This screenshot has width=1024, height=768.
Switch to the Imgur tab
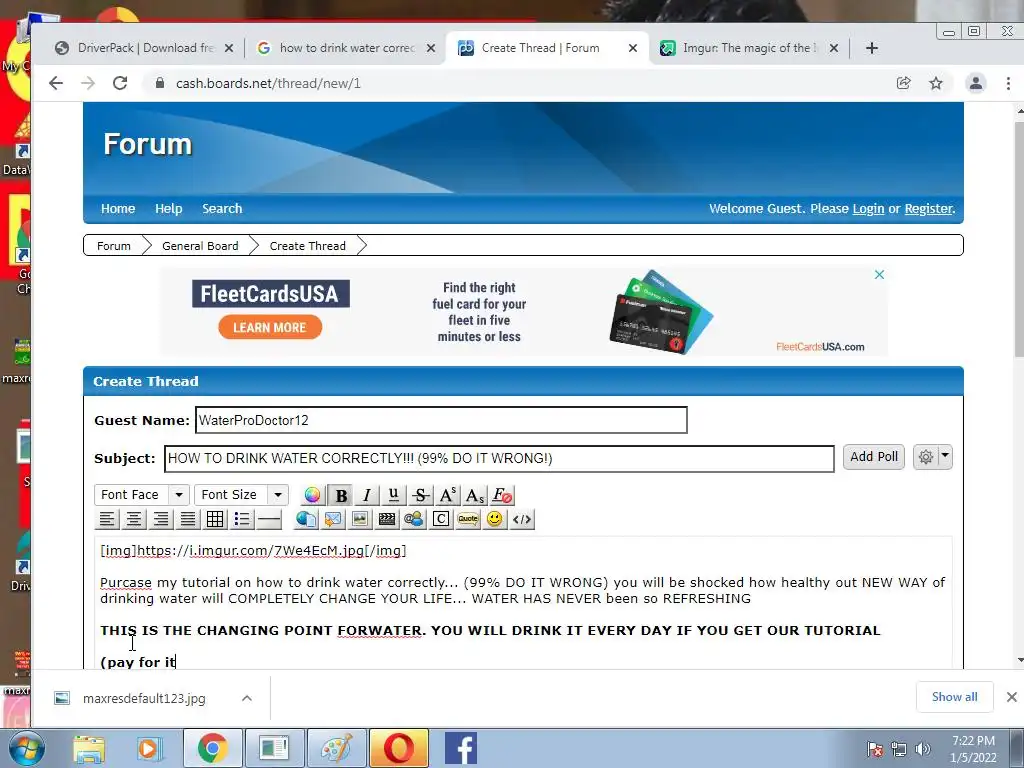coord(748,48)
